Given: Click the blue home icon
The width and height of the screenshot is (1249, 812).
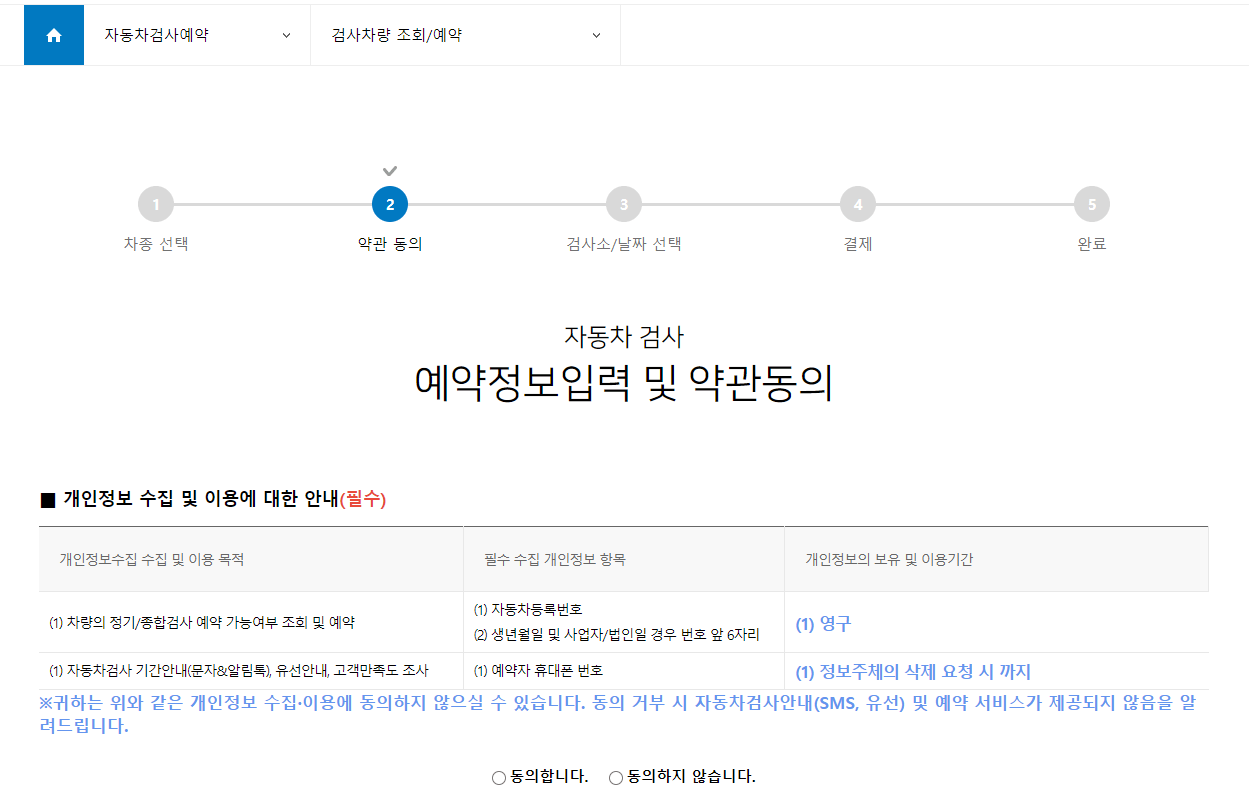Looking at the screenshot, I should (52, 34).
